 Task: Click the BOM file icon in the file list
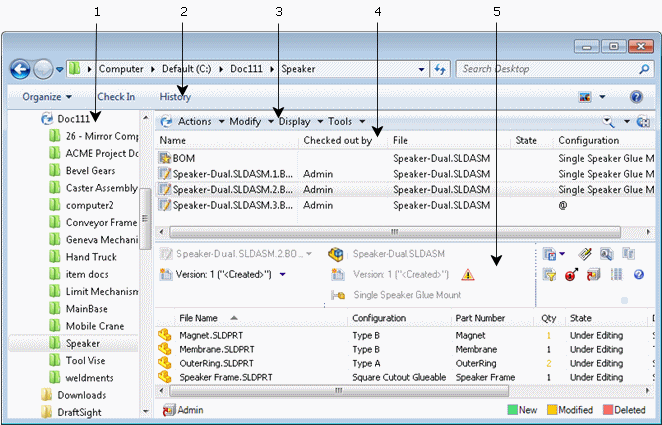pos(165,158)
